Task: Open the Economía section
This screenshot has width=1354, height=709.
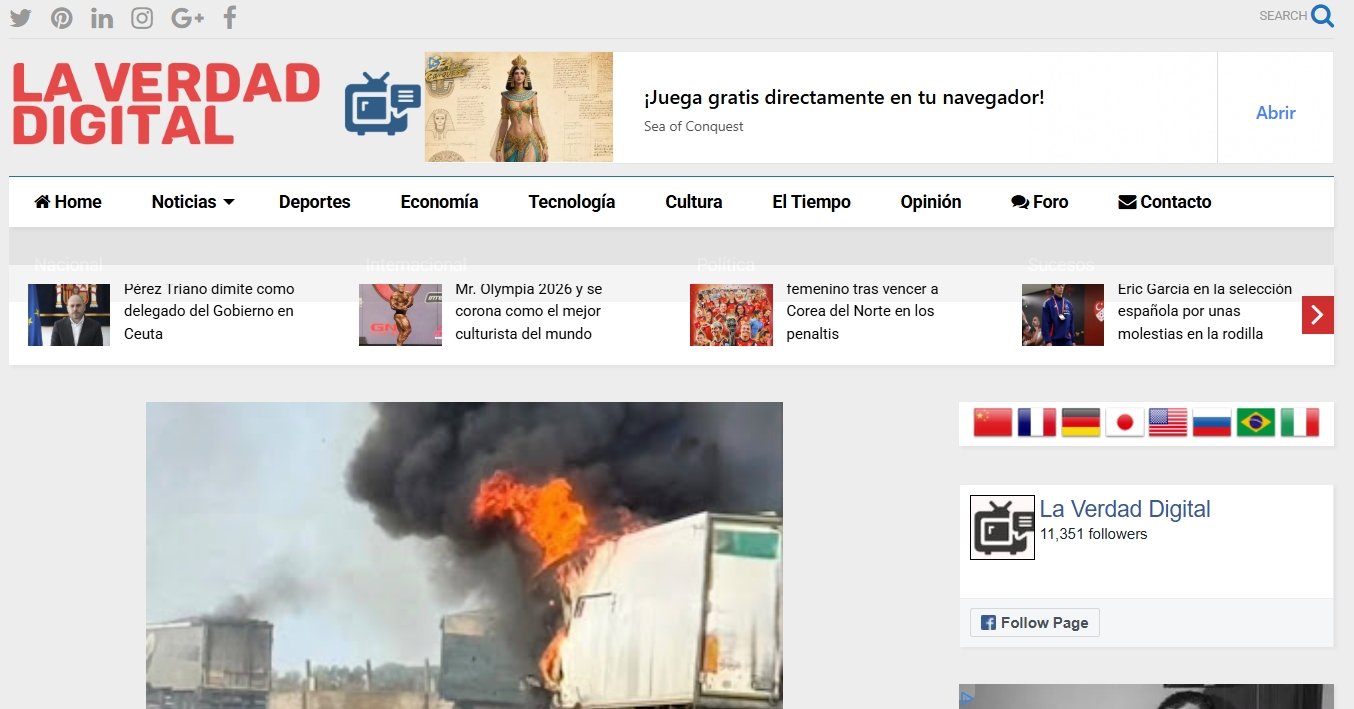Action: [439, 202]
